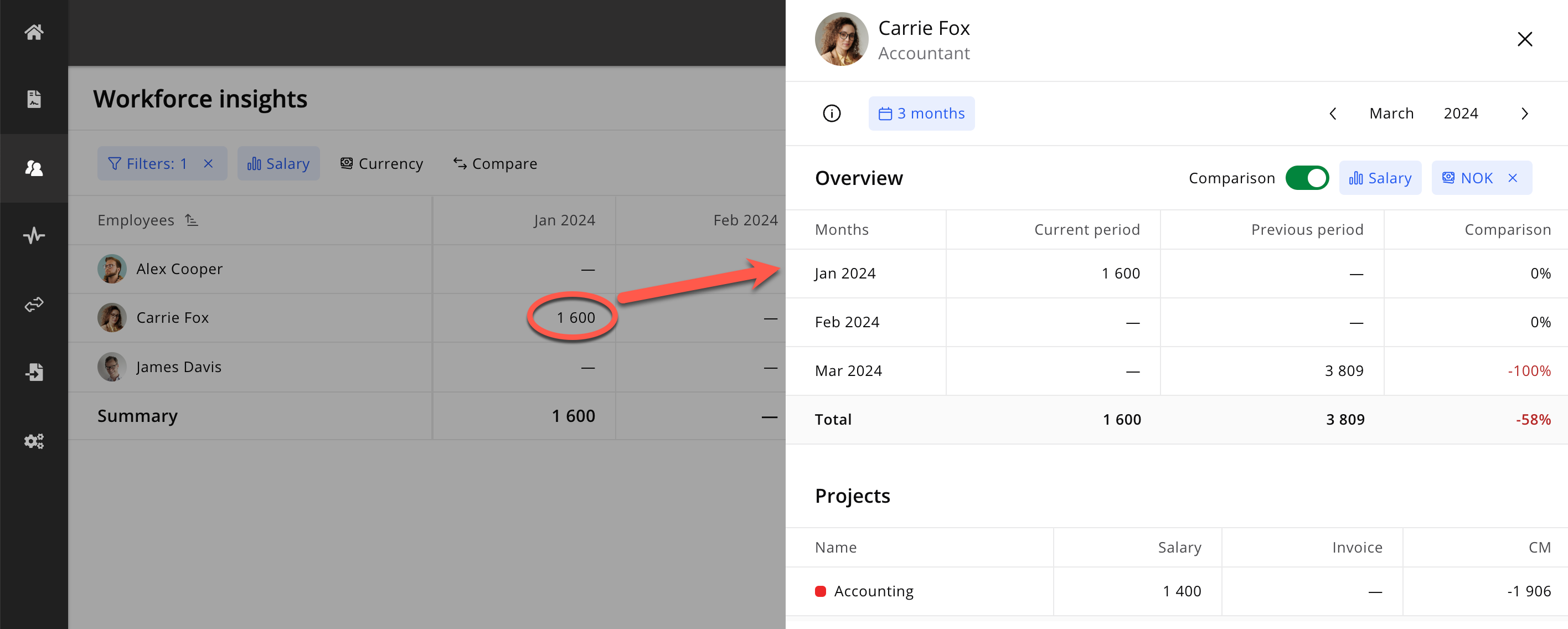The width and height of the screenshot is (1568, 629).
Task: Open the import file sidebar icon
Action: pyautogui.click(x=34, y=372)
